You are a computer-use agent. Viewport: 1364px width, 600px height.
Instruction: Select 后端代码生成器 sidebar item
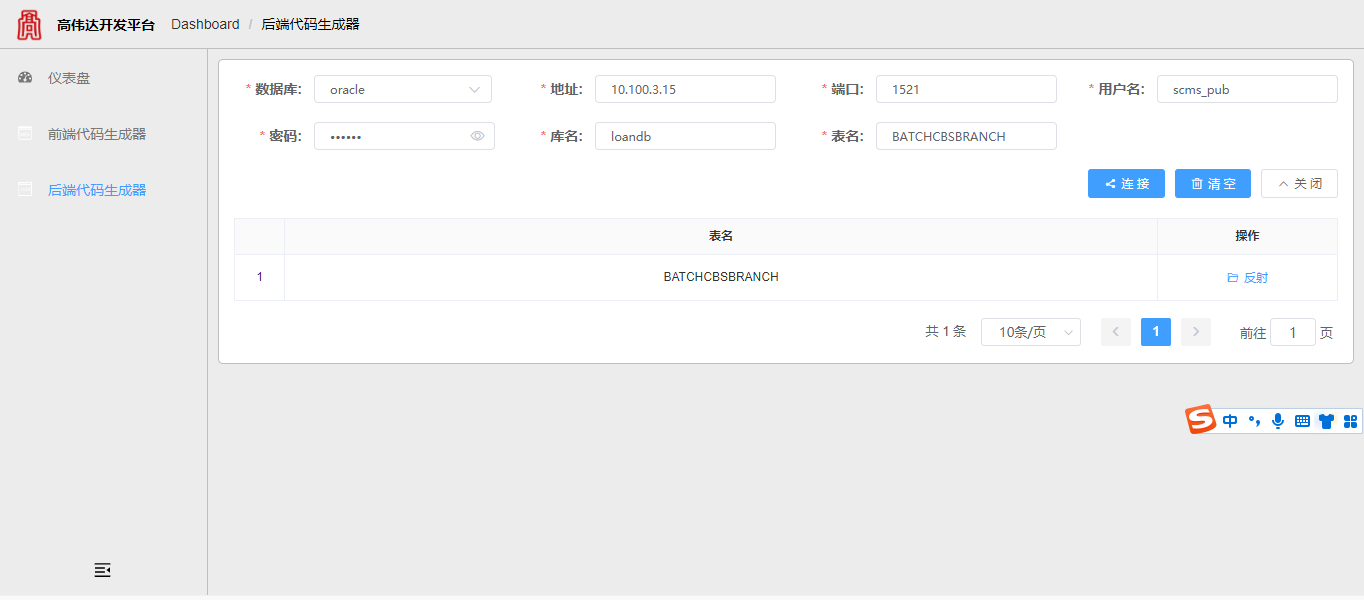click(x=96, y=190)
